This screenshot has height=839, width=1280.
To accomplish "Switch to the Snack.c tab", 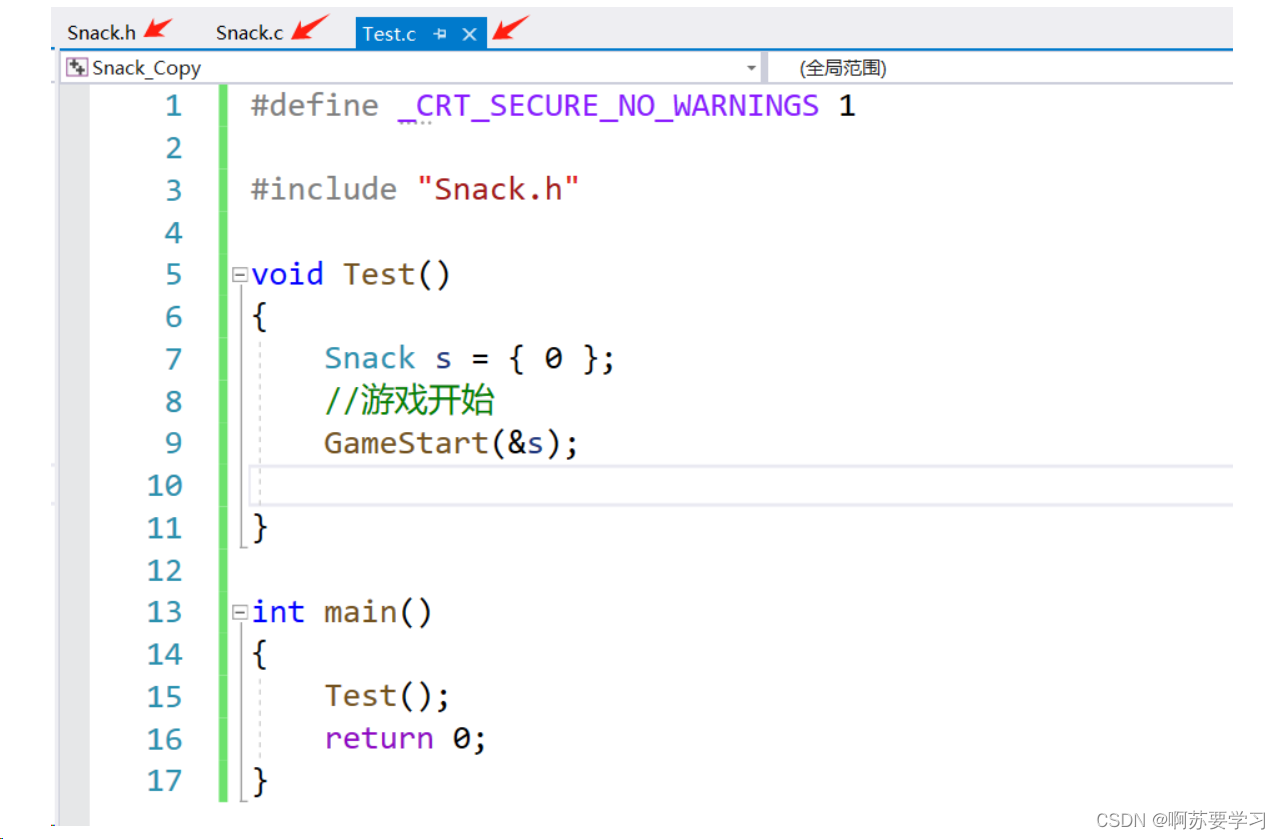I will (x=249, y=33).
